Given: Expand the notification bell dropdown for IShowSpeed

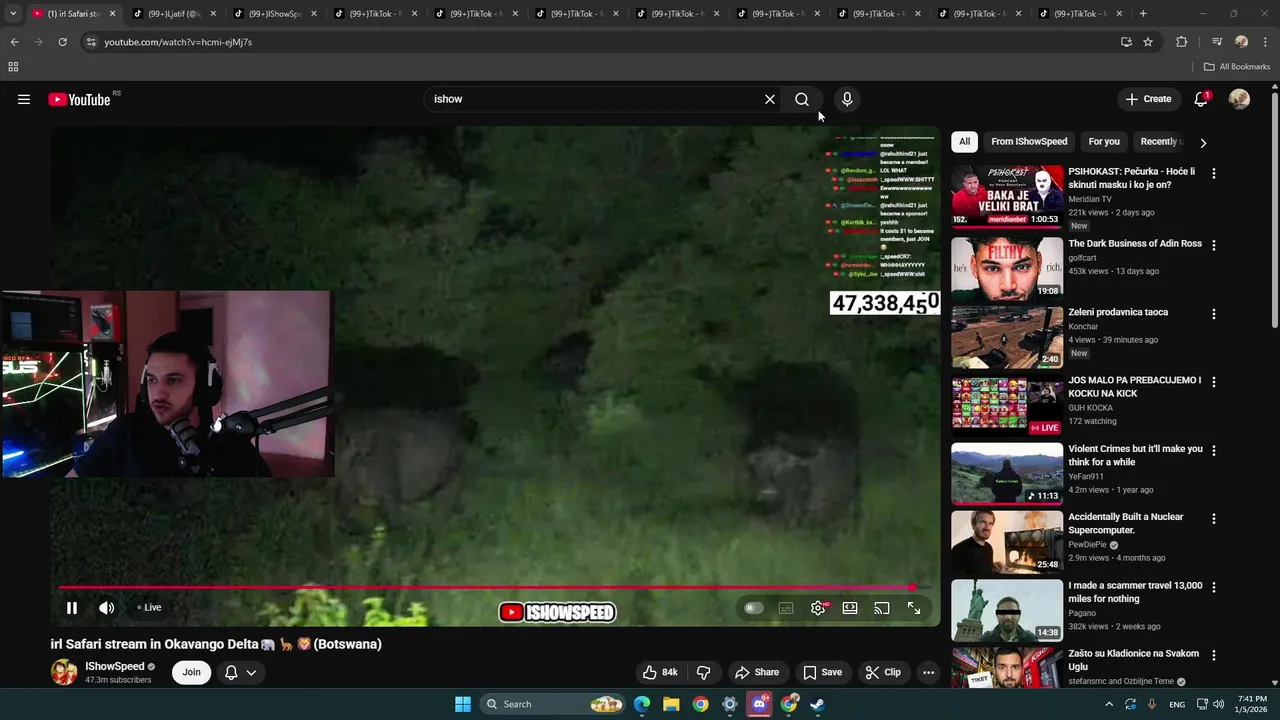Looking at the screenshot, I should [x=240, y=672].
